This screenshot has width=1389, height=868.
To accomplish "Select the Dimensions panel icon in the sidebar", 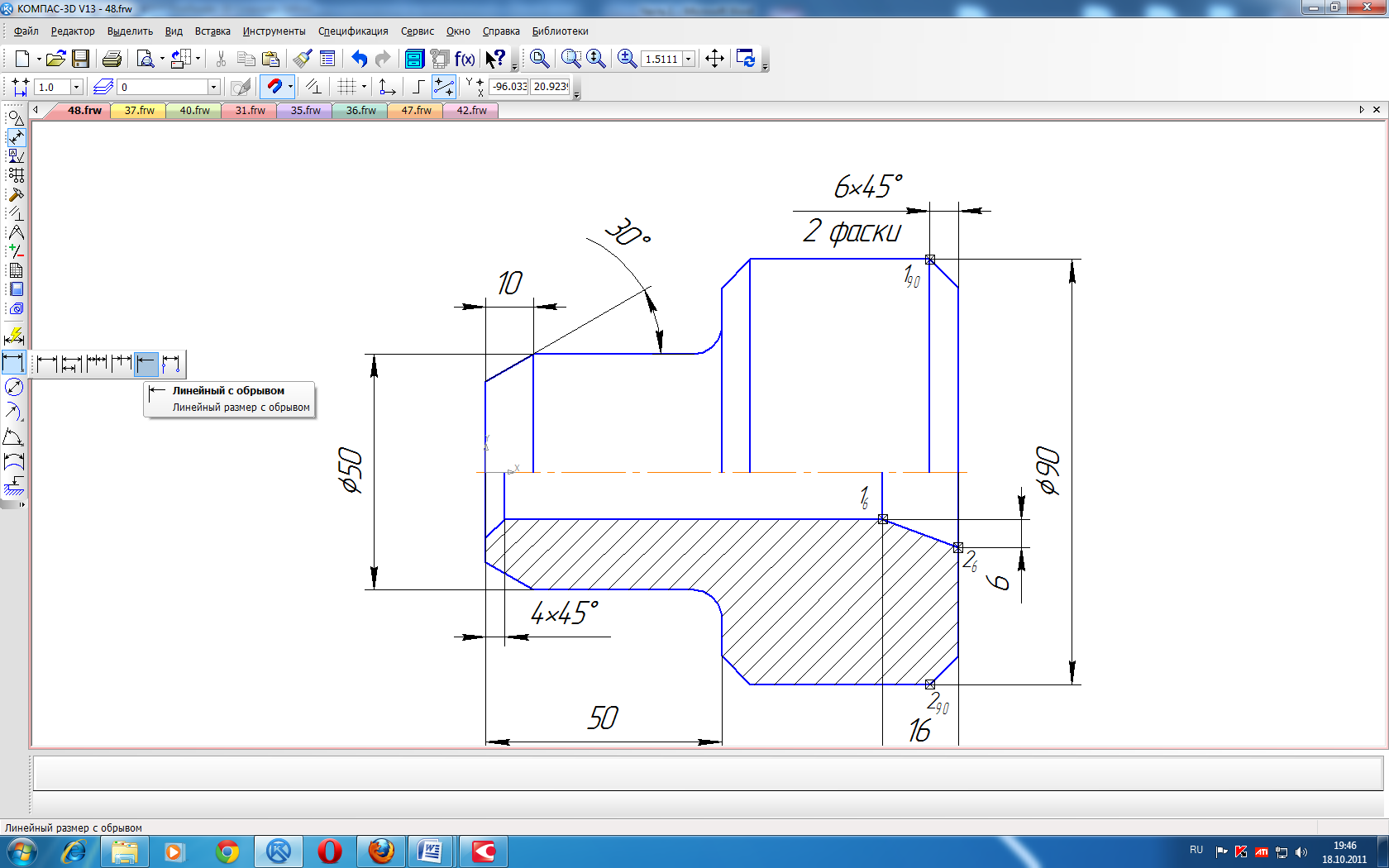I will [x=16, y=137].
